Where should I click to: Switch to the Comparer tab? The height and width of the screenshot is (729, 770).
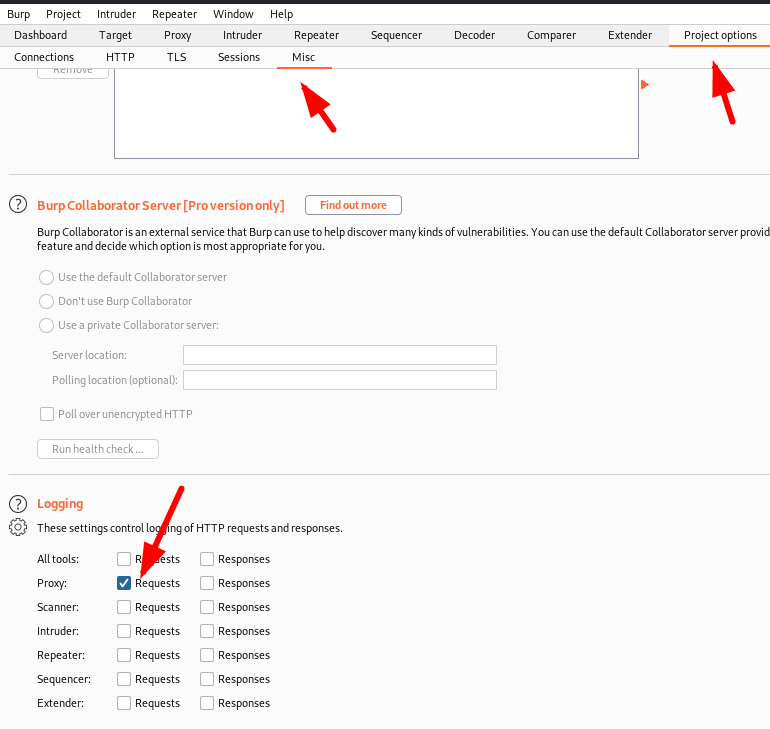point(551,35)
